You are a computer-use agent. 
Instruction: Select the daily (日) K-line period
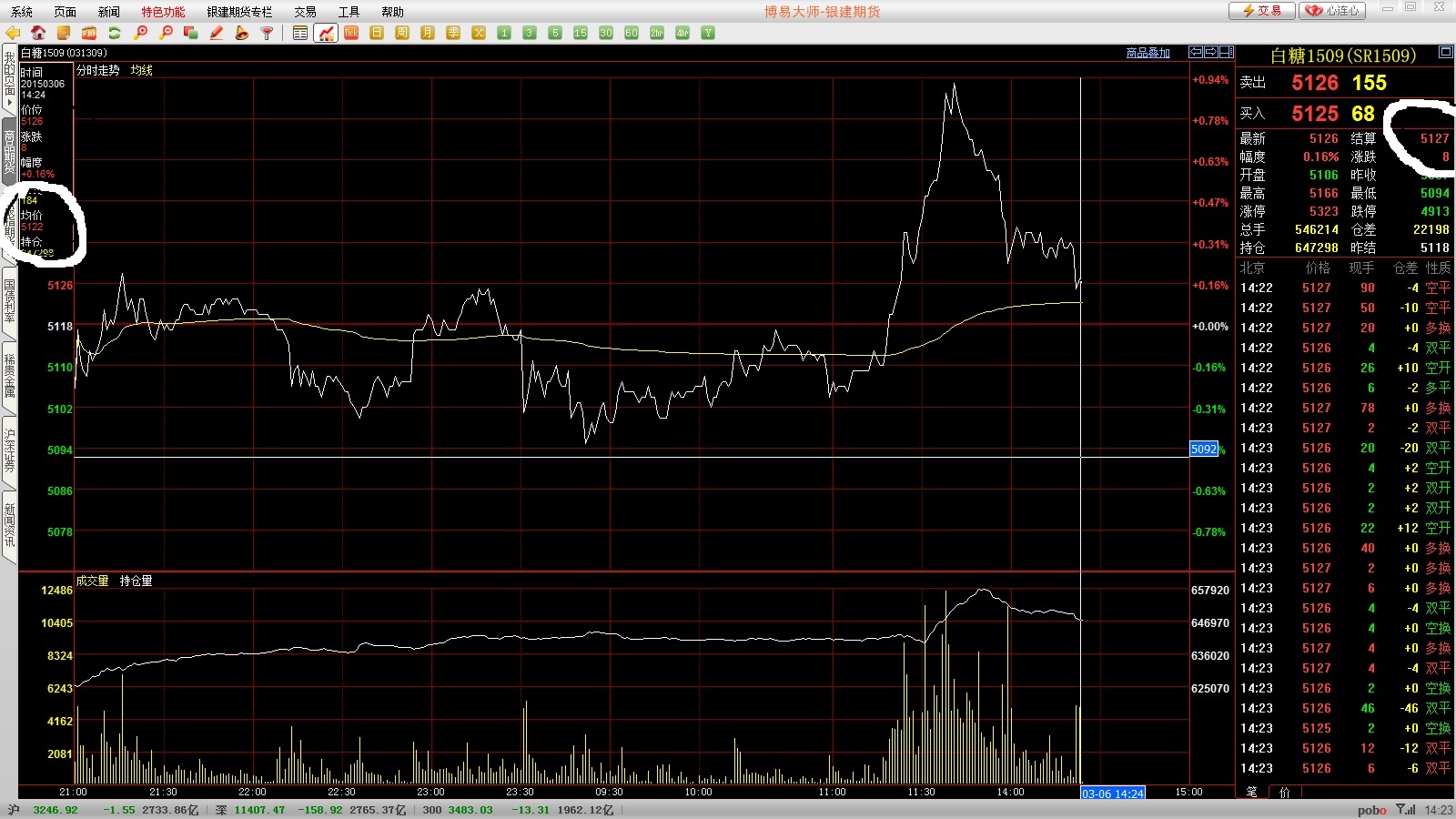click(x=377, y=33)
